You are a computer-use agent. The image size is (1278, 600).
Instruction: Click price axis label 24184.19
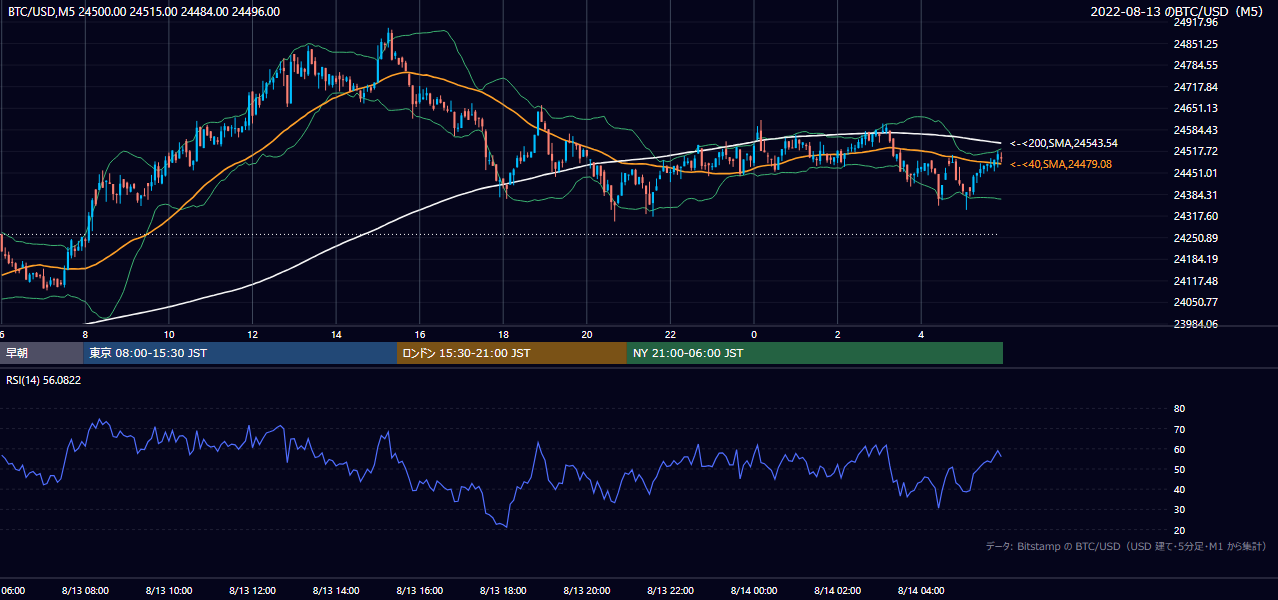(1196, 259)
